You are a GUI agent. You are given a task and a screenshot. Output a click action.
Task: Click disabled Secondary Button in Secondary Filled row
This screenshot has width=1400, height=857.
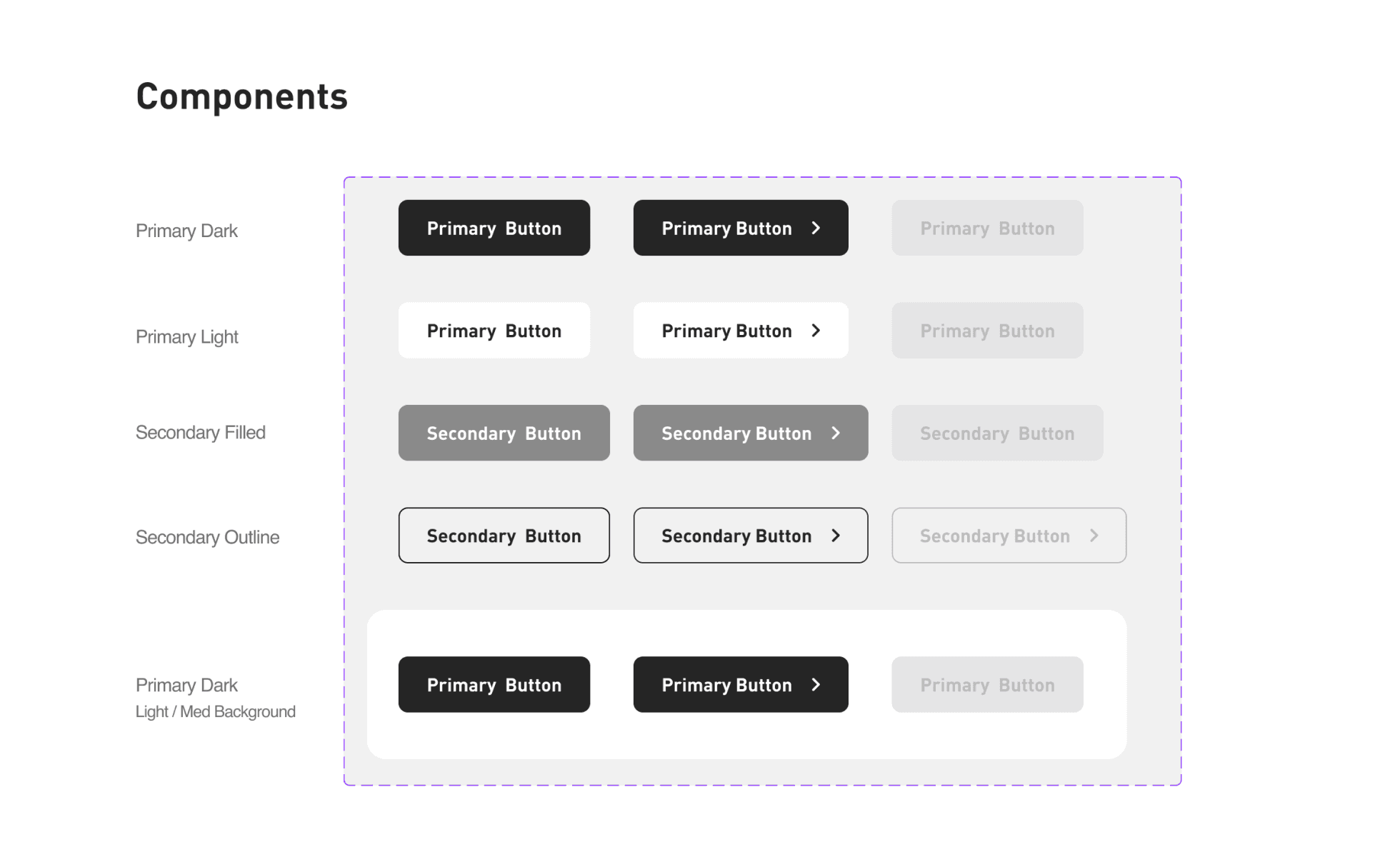point(997,433)
